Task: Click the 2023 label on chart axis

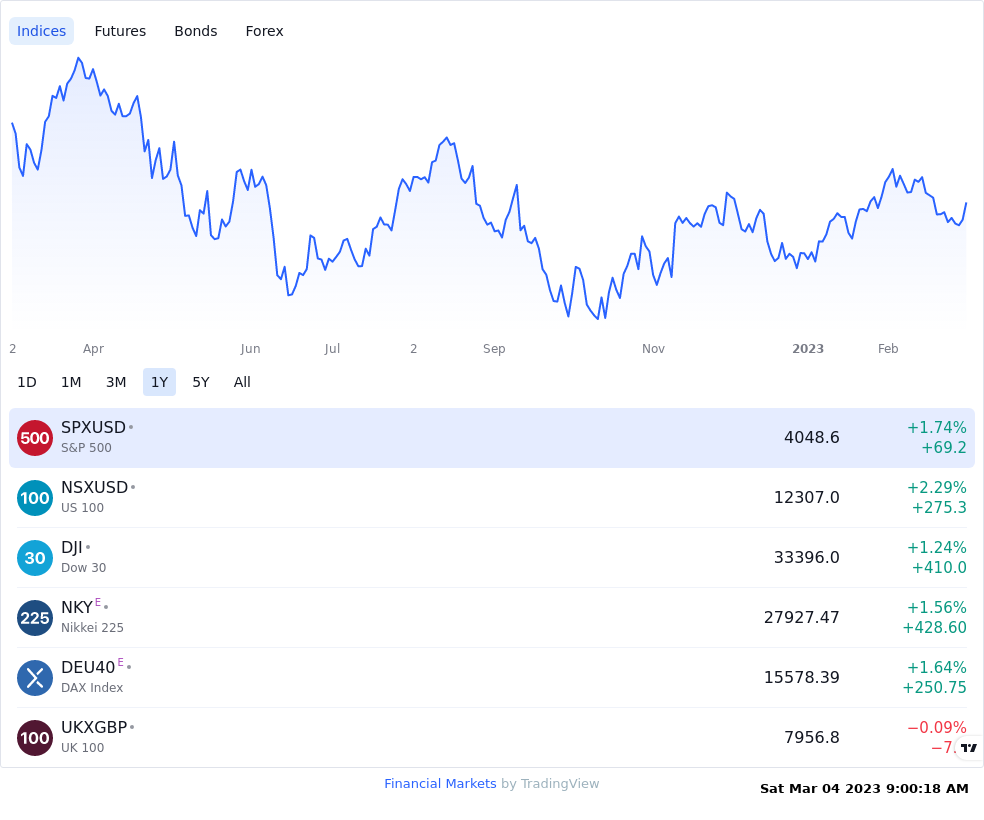Action: click(x=808, y=349)
